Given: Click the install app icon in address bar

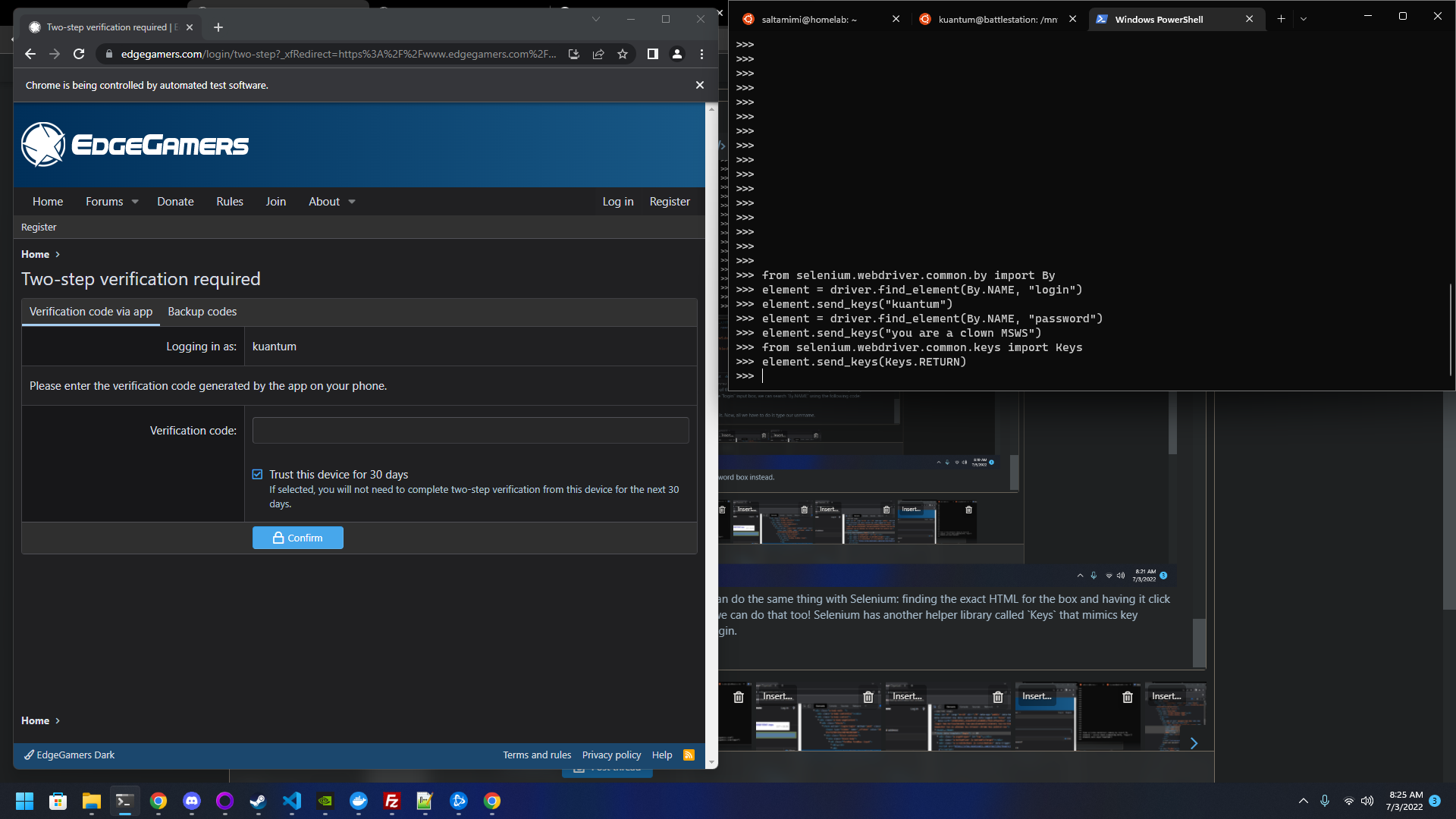Looking at the screenshot, I should pyautogui.click(x=574, y=54).
